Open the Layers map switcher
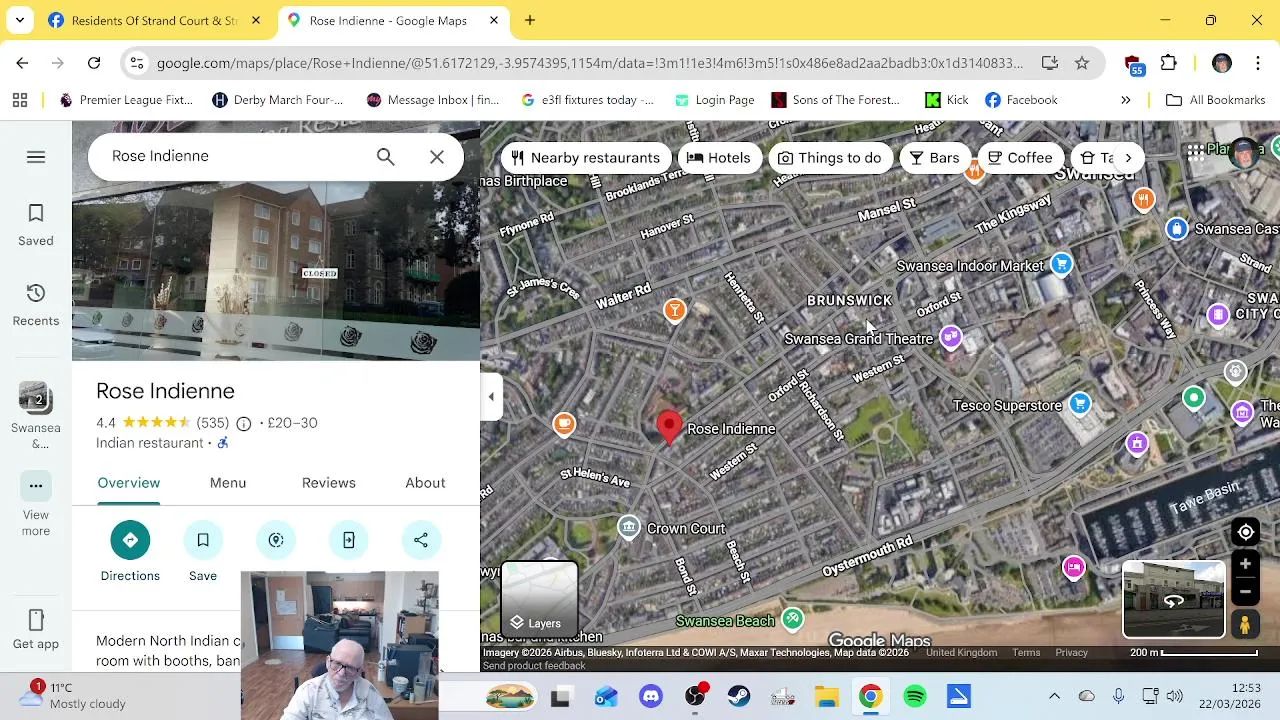This screenshot has height=720, width=1280. [x=539, y=600]
